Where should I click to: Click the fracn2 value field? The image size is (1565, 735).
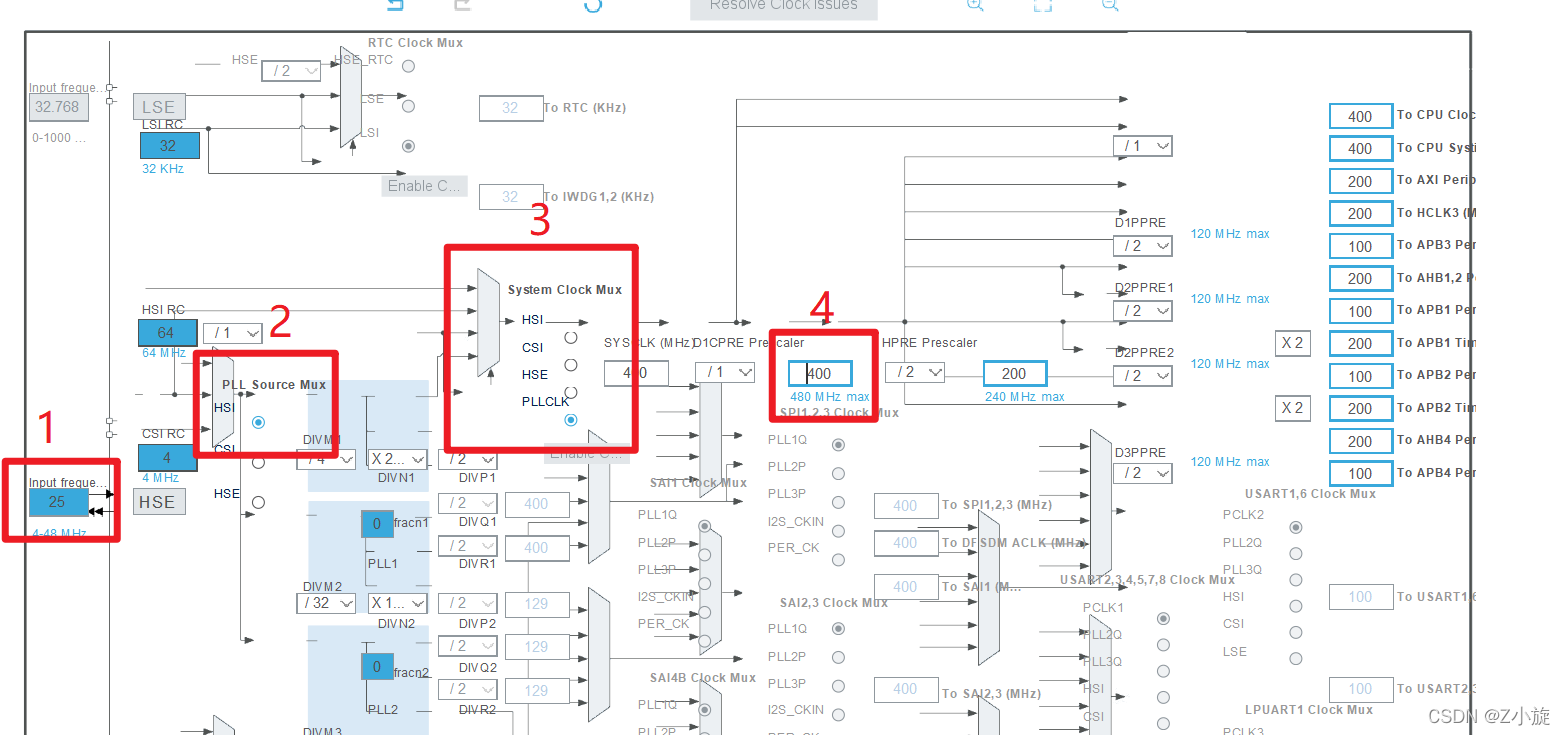tap(377, 666)
